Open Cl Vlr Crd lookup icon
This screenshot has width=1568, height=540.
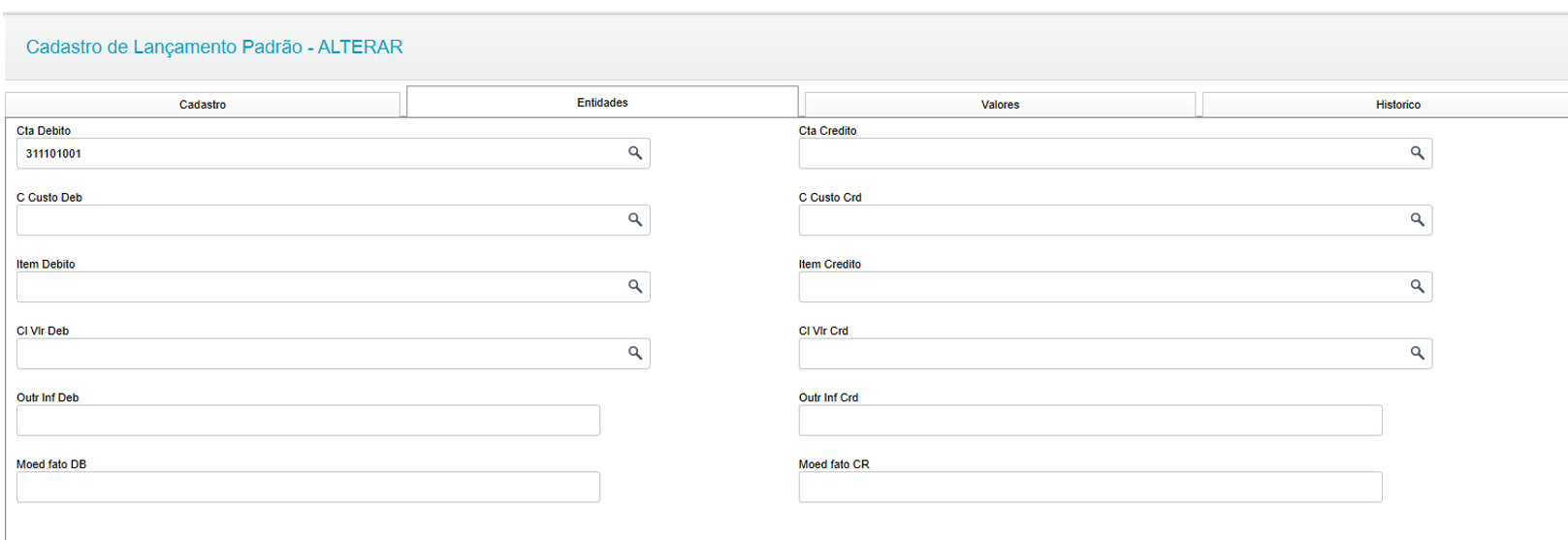click(1417, 354)
